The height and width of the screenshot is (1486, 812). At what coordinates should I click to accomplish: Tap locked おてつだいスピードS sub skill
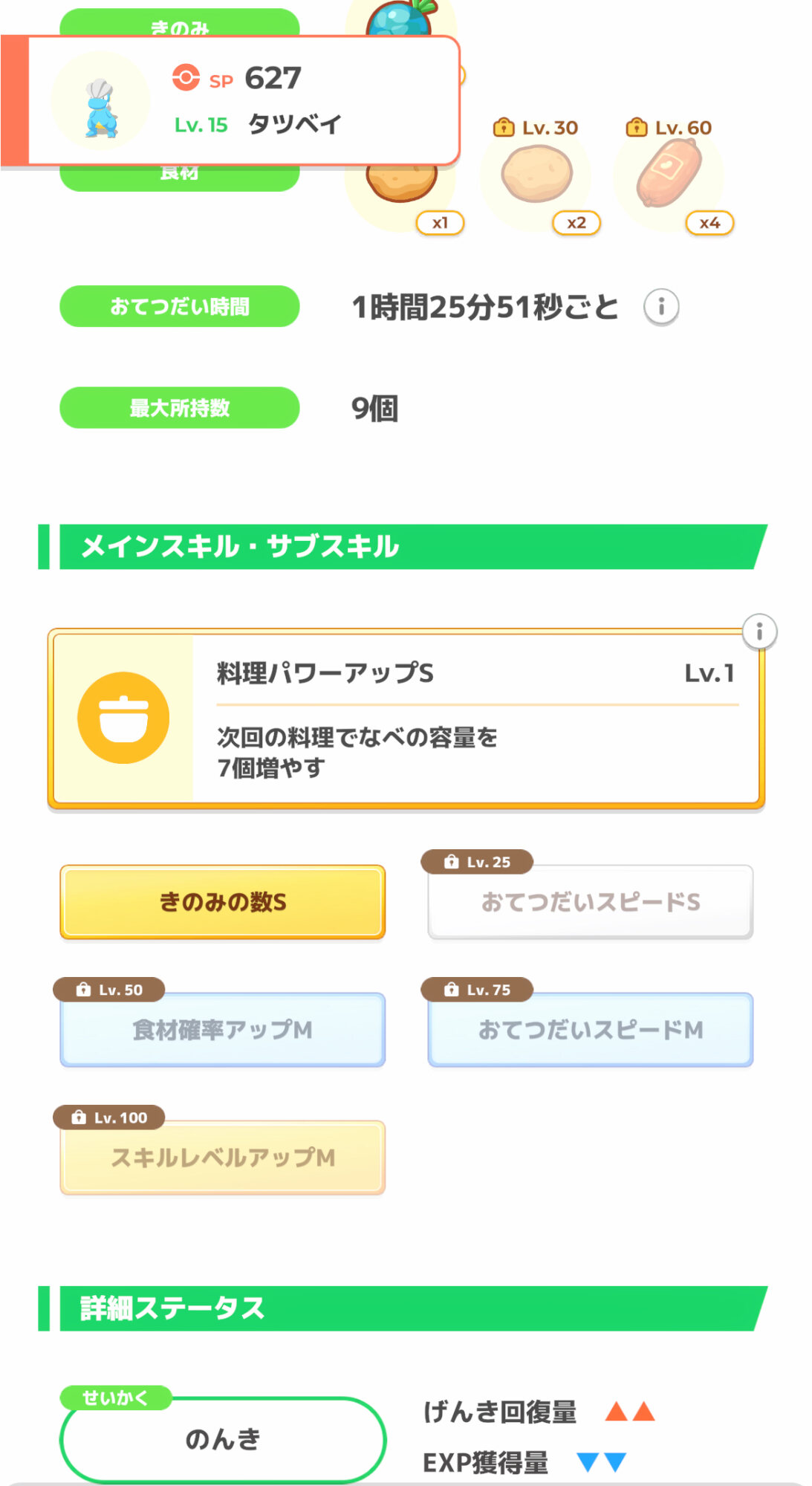(x=591, y=902)
